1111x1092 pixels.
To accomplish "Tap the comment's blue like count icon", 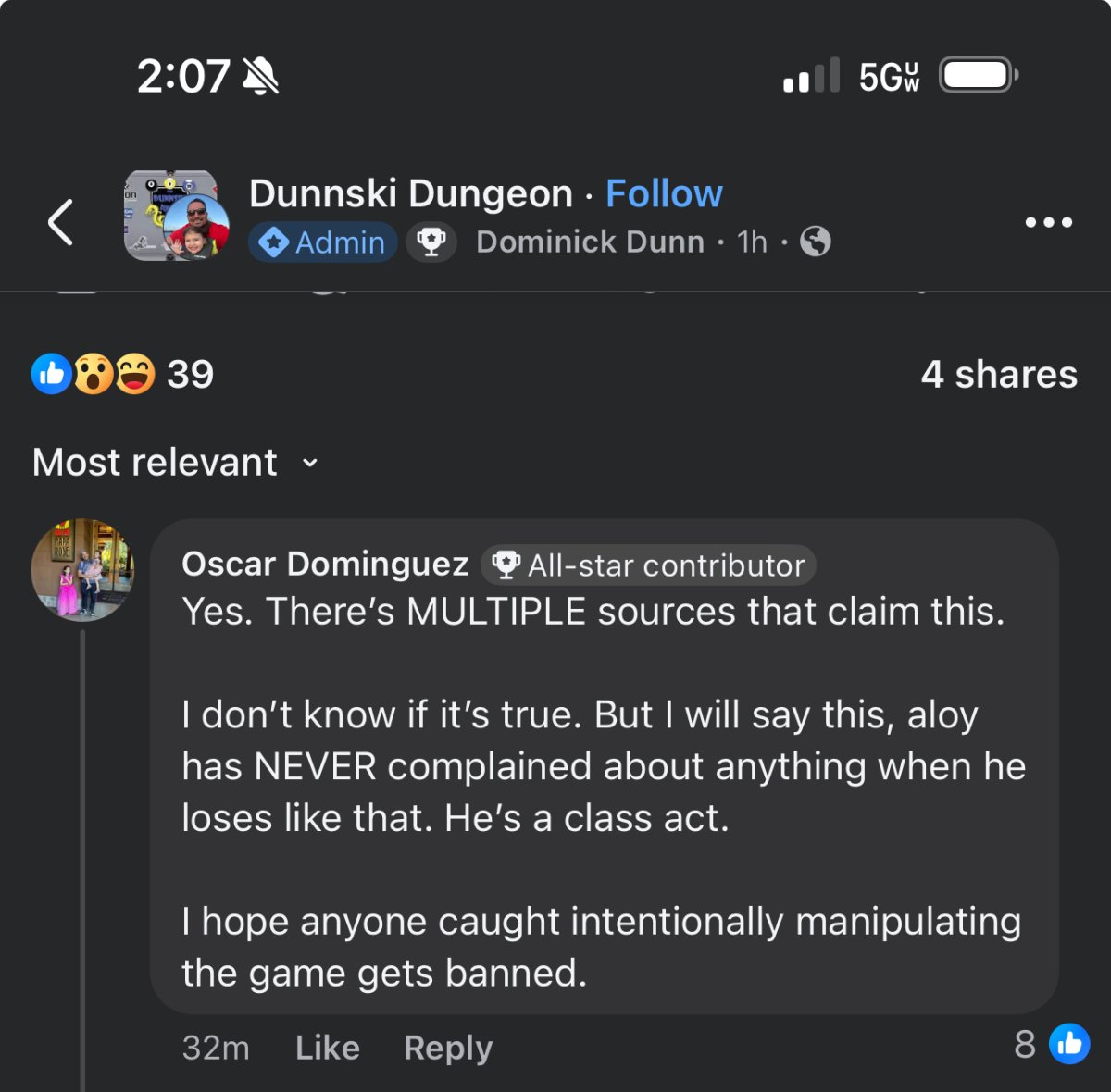I will 1069,1044.
